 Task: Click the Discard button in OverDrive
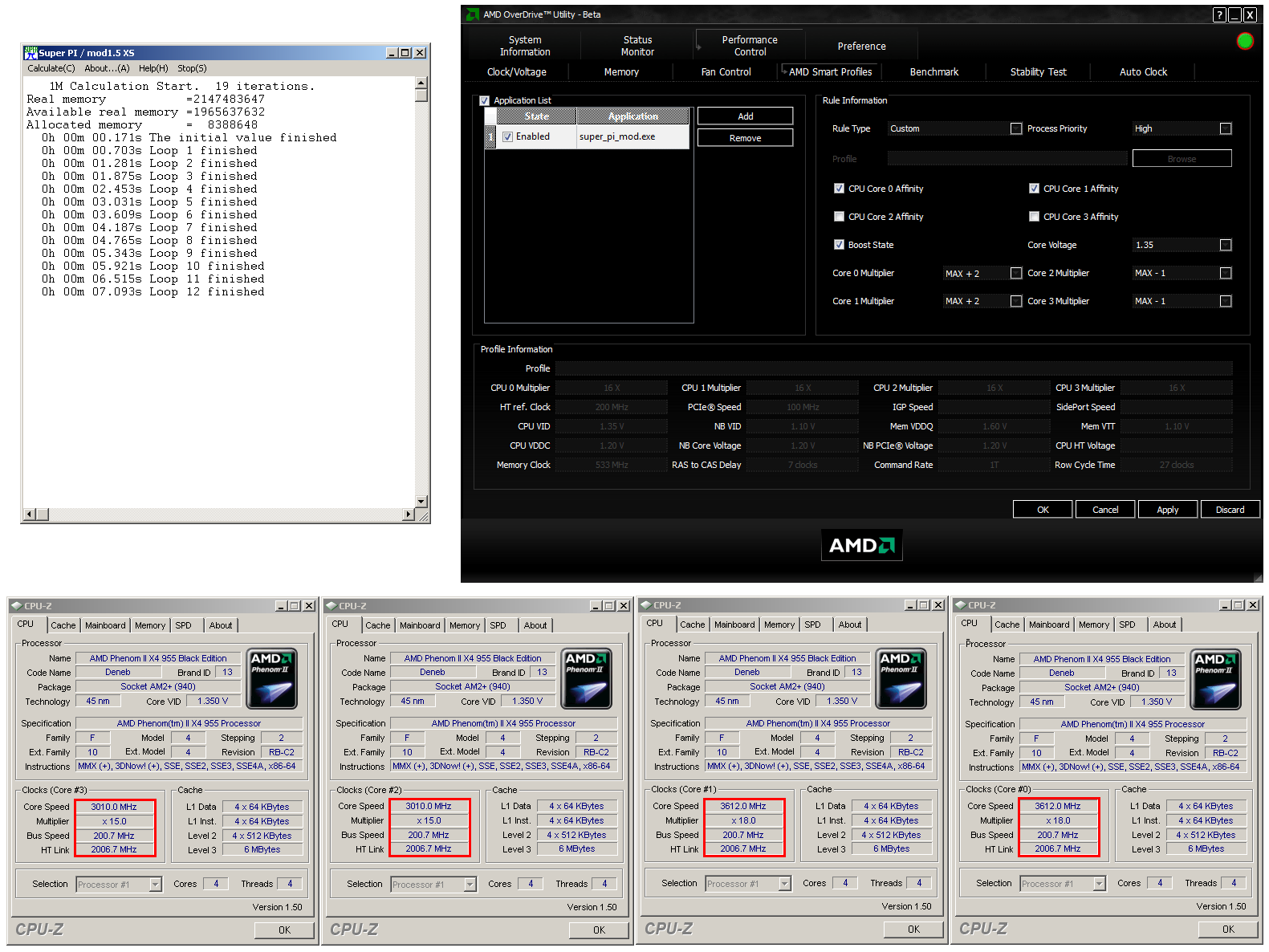coord(1230,510)
